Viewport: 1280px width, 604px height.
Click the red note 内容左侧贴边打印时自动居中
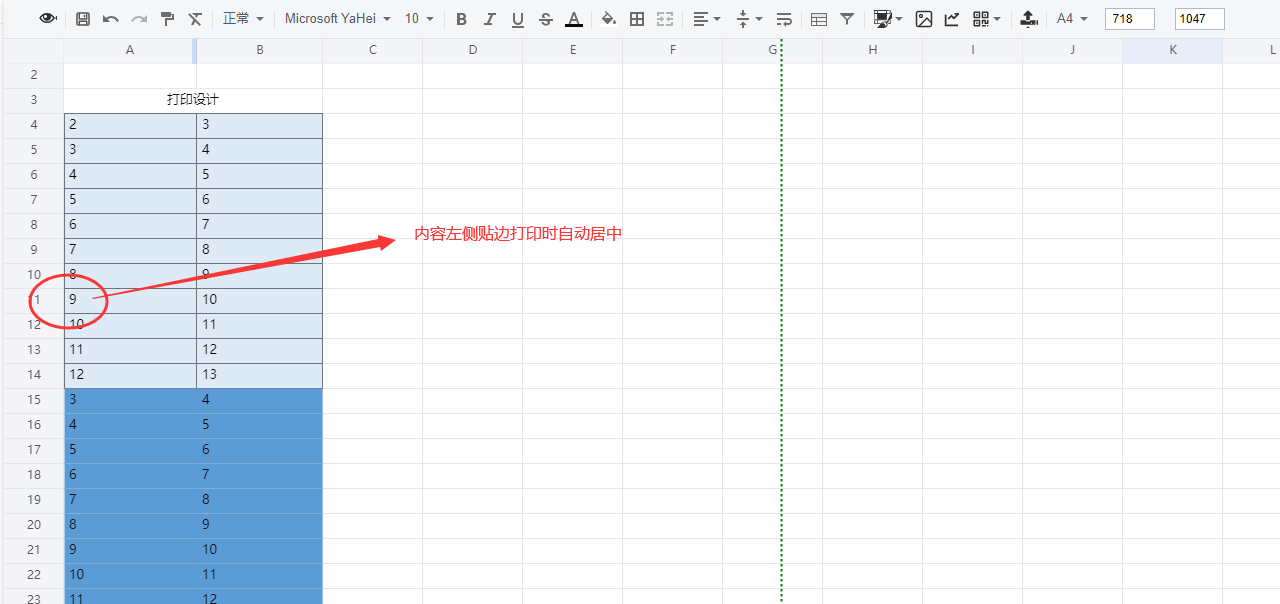point(518,234)
